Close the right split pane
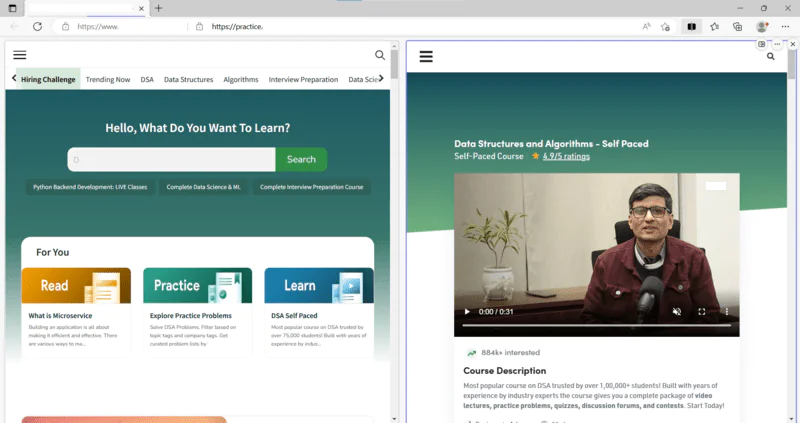Viewport: 800px width, 423px height. 792,44
